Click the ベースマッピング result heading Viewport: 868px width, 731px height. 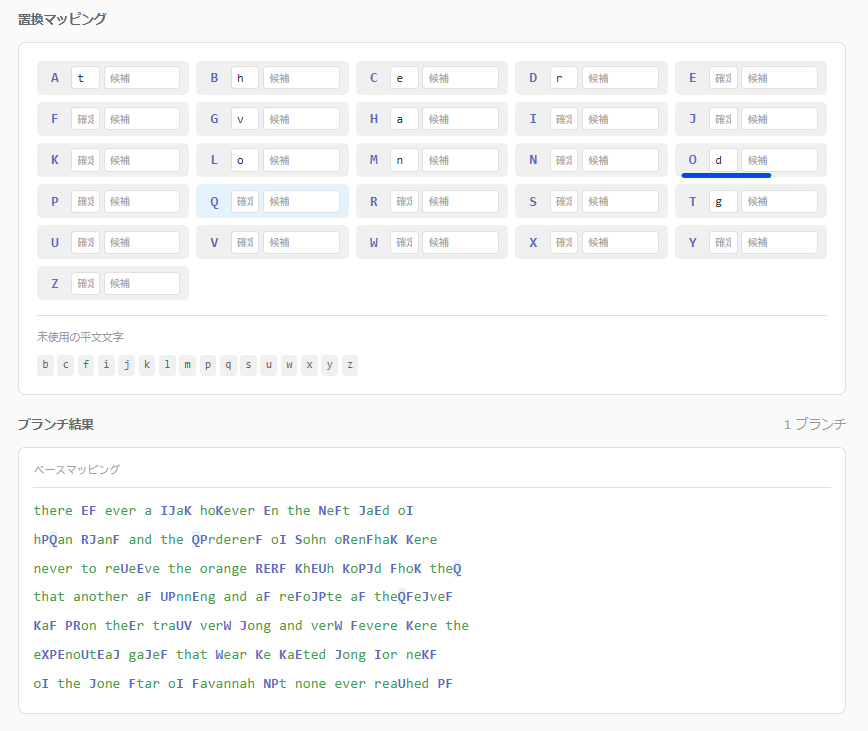(x=77, y=469)
